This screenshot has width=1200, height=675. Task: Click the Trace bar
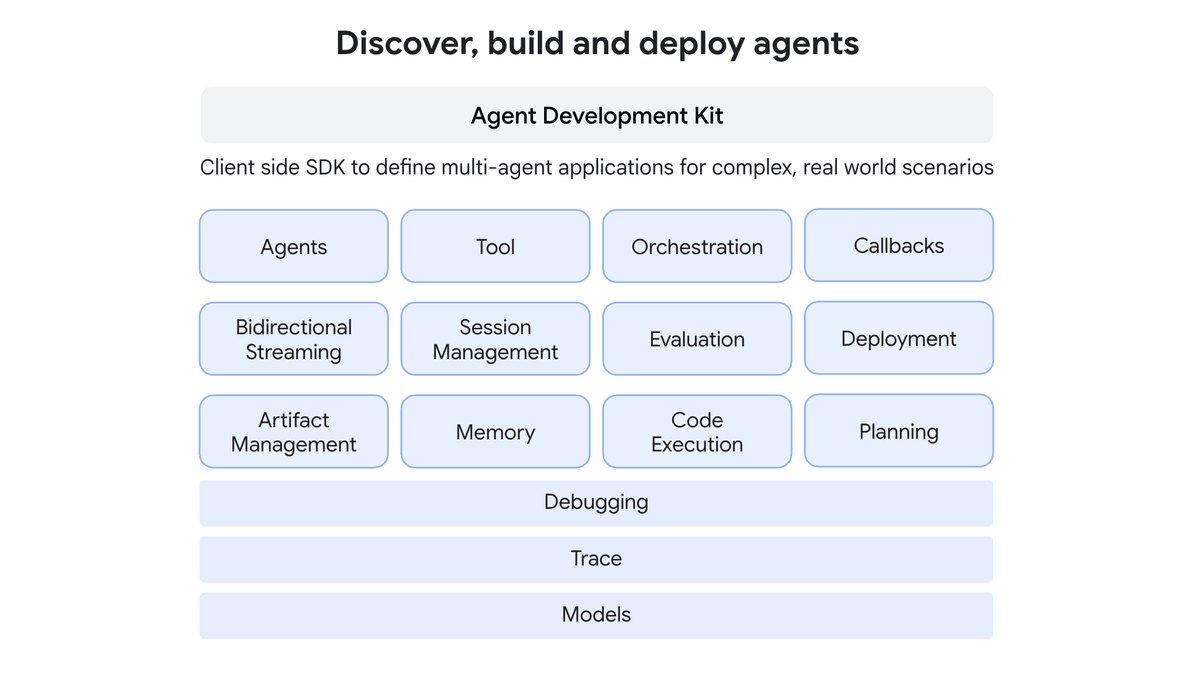[x=597, y=559]
